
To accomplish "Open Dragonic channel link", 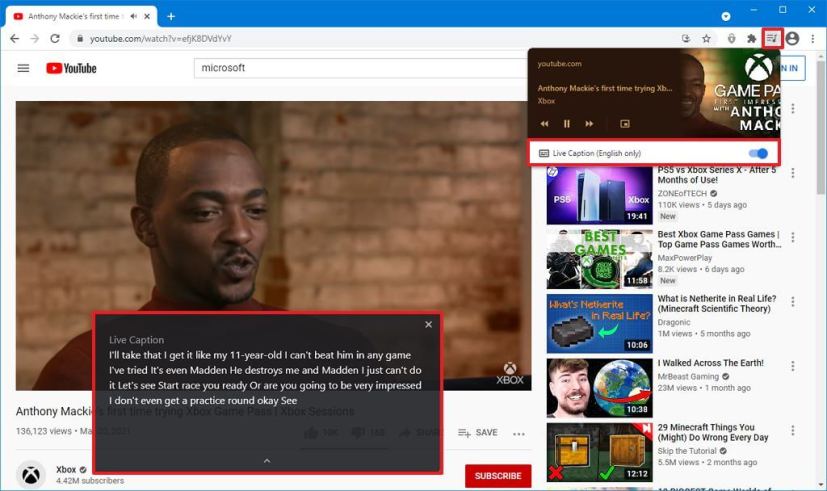I will [x=674, y=322].
